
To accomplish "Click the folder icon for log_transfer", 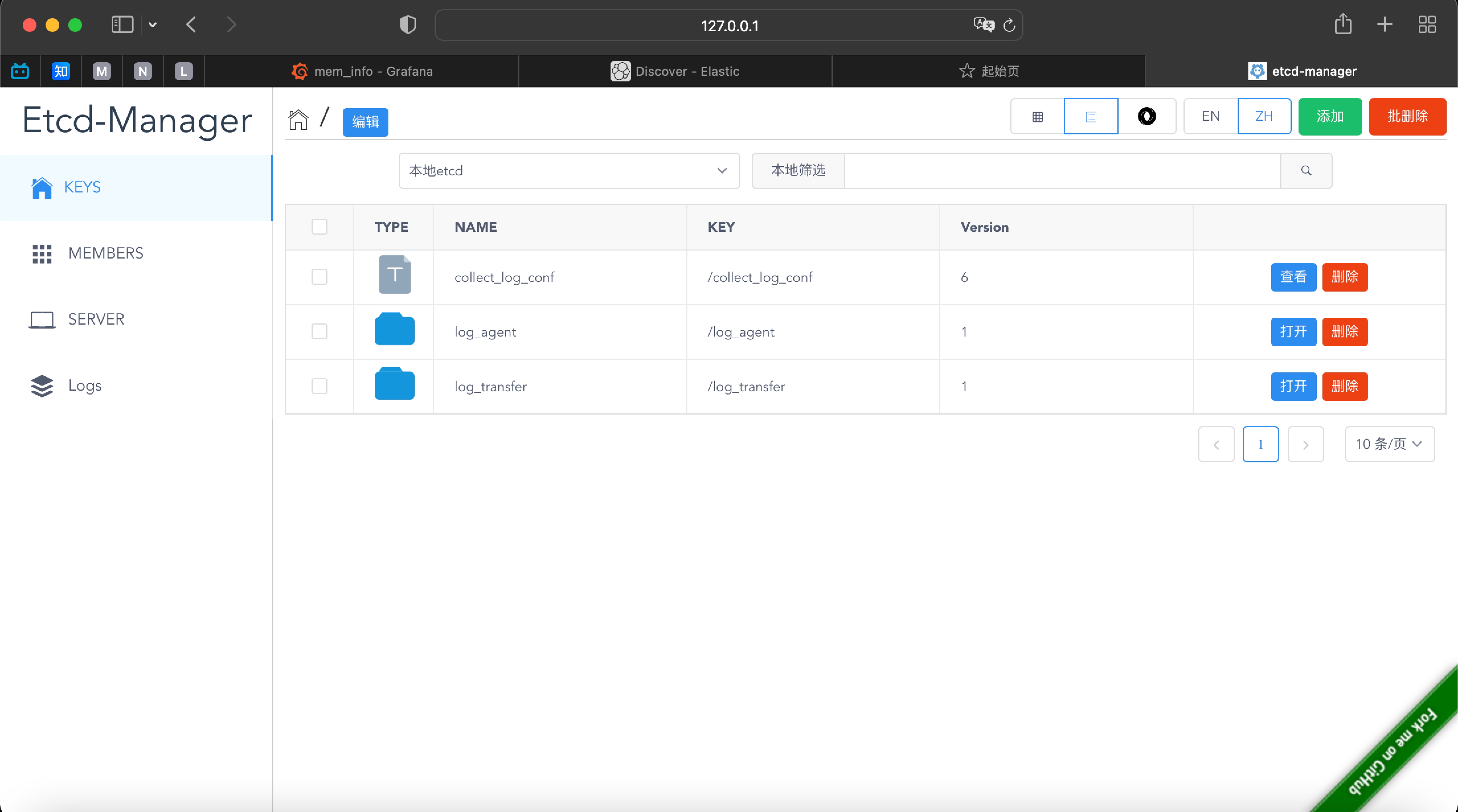I will tap(394, 384).
